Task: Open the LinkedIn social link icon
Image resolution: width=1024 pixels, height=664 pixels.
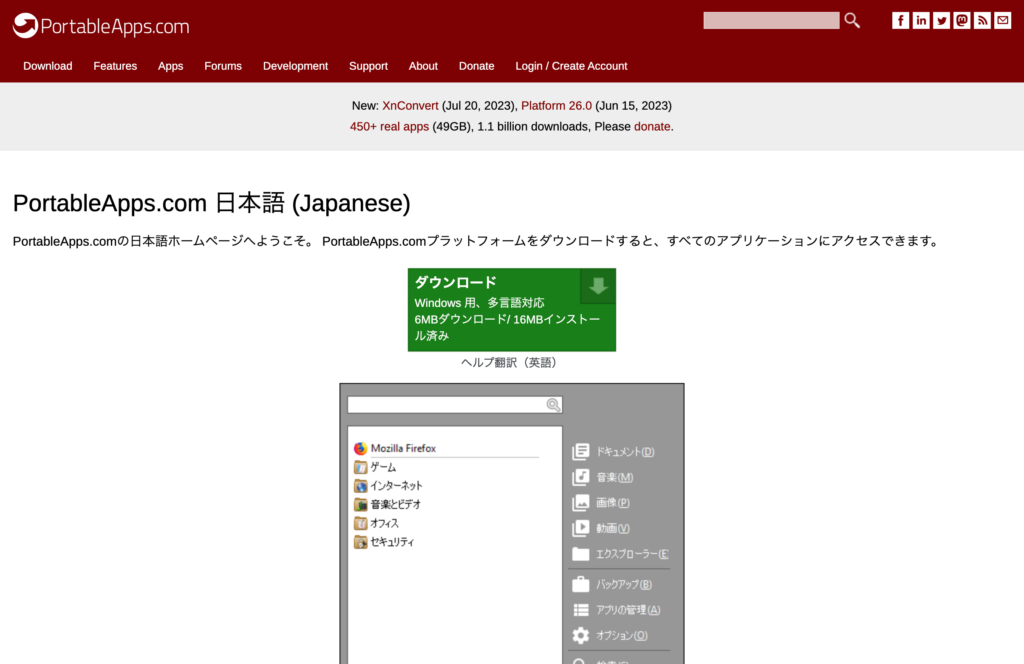Action: pos(921,21)
